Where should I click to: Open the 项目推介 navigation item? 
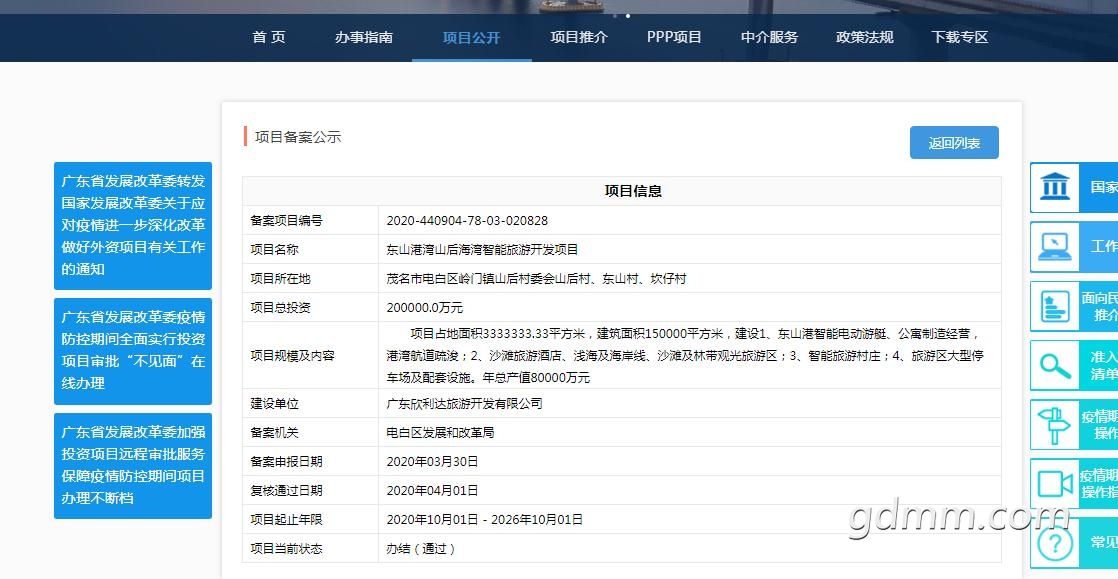pyautogui.click(x=579, y=38)
